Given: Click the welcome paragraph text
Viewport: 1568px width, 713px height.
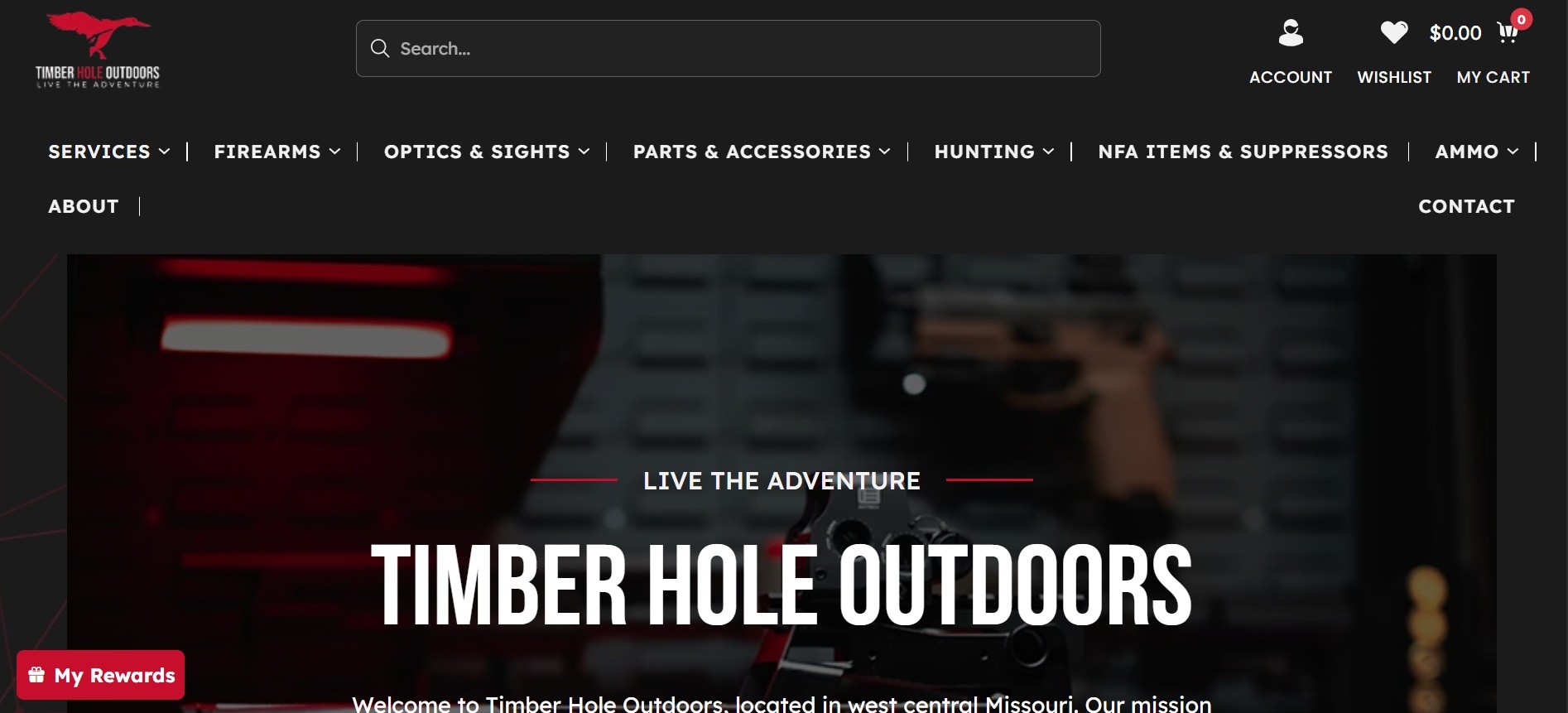Looking at the screenshot, I should click(x=782, y=703).
